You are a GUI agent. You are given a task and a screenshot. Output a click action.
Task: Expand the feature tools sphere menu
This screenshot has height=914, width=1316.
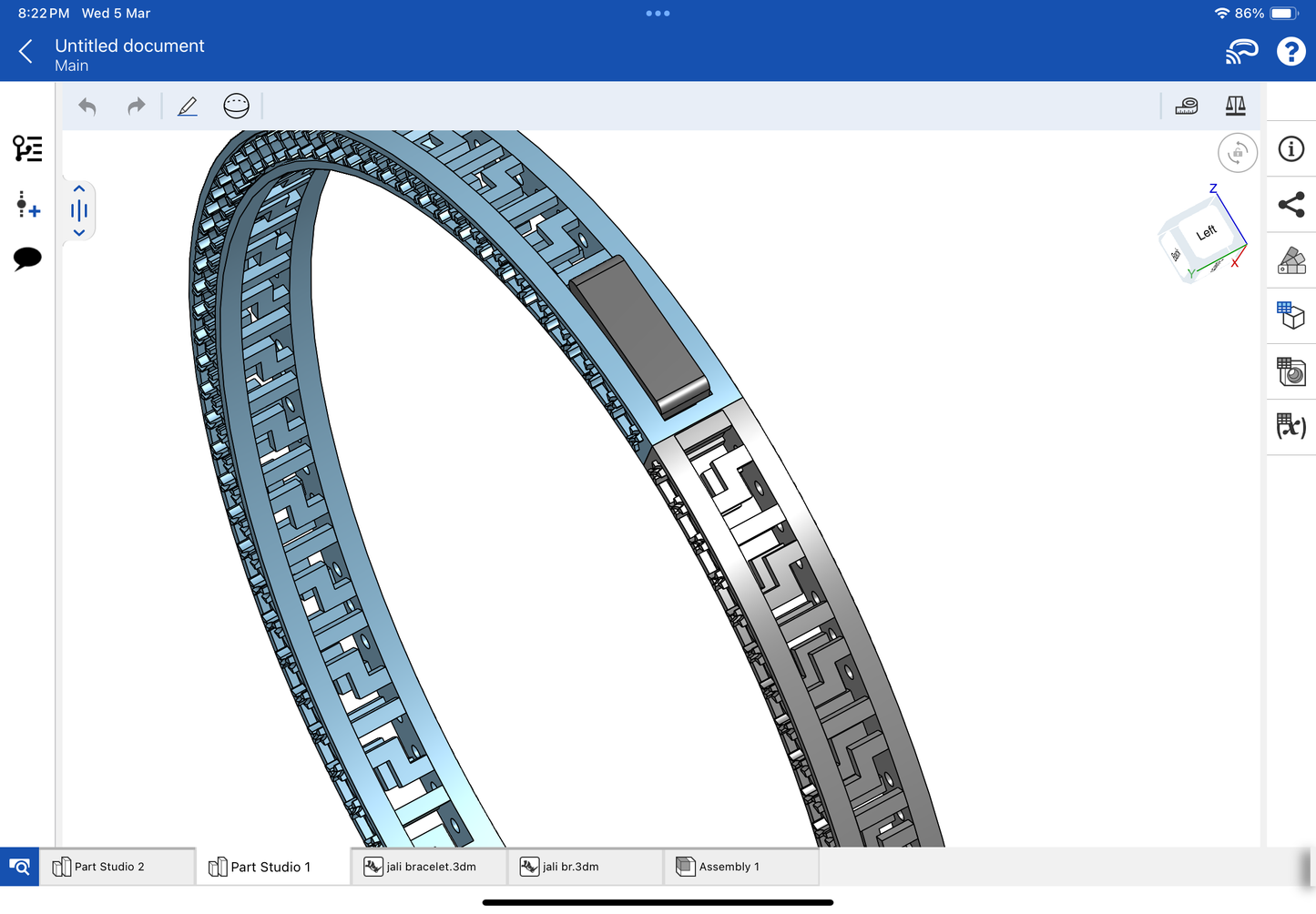tap(236, 107)
